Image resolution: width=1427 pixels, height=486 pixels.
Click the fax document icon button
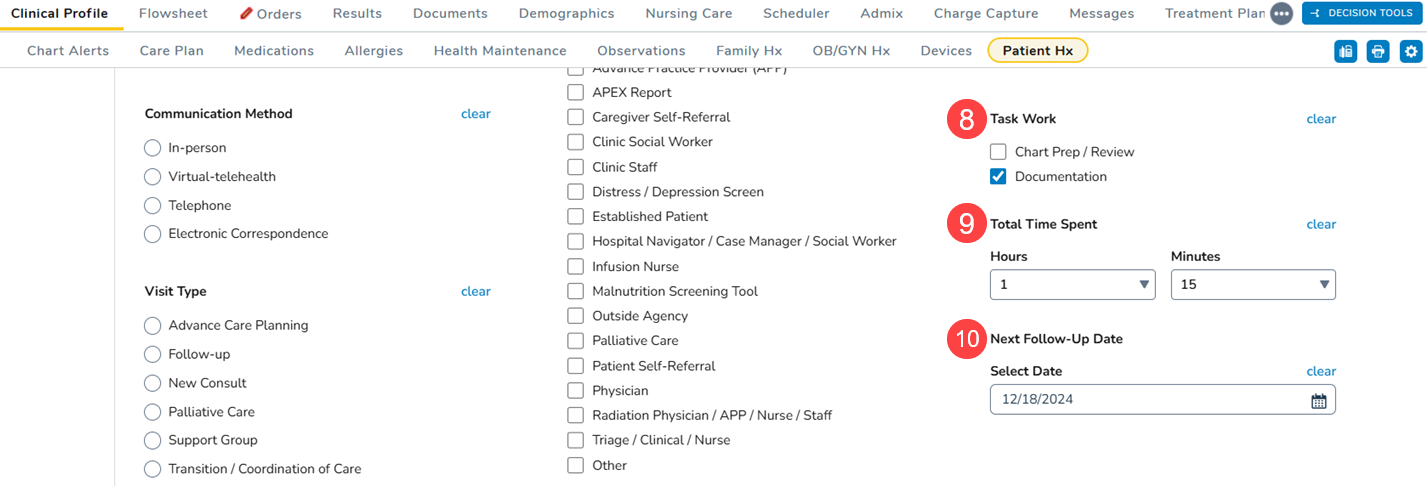[x=1345, y=52]
